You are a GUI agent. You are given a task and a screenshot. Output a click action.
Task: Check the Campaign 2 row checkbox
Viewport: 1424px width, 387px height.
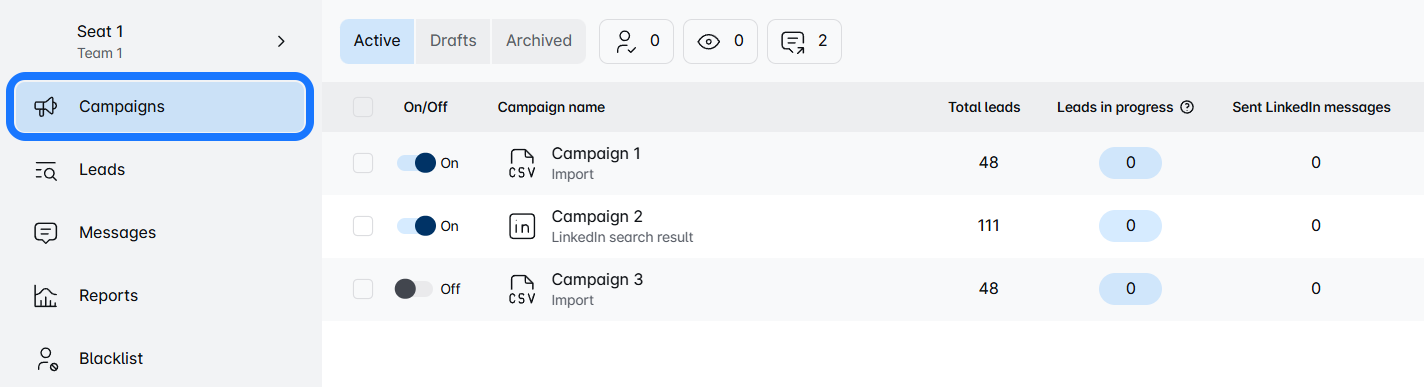point(363,226)
